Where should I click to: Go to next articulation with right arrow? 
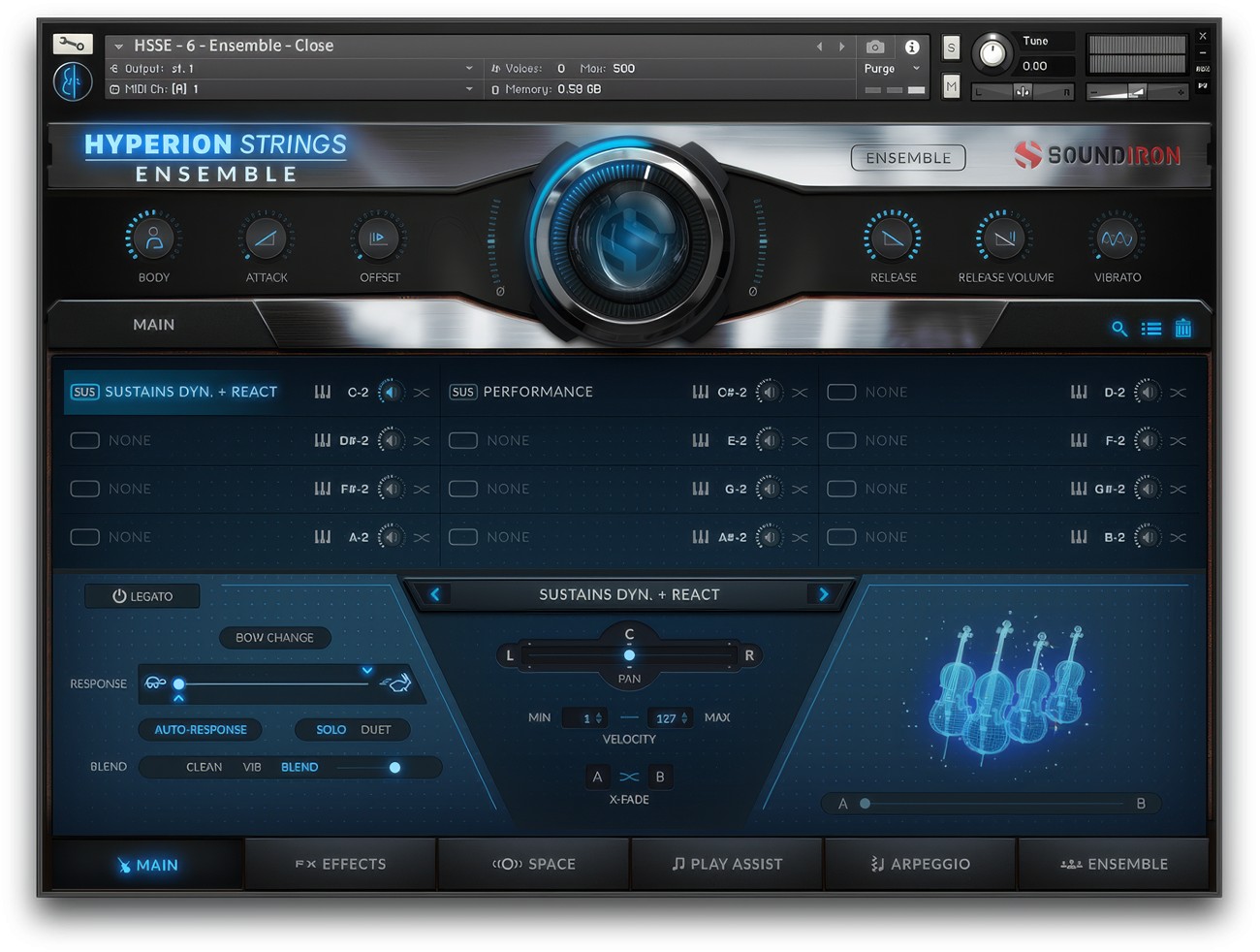coord(824,594)
